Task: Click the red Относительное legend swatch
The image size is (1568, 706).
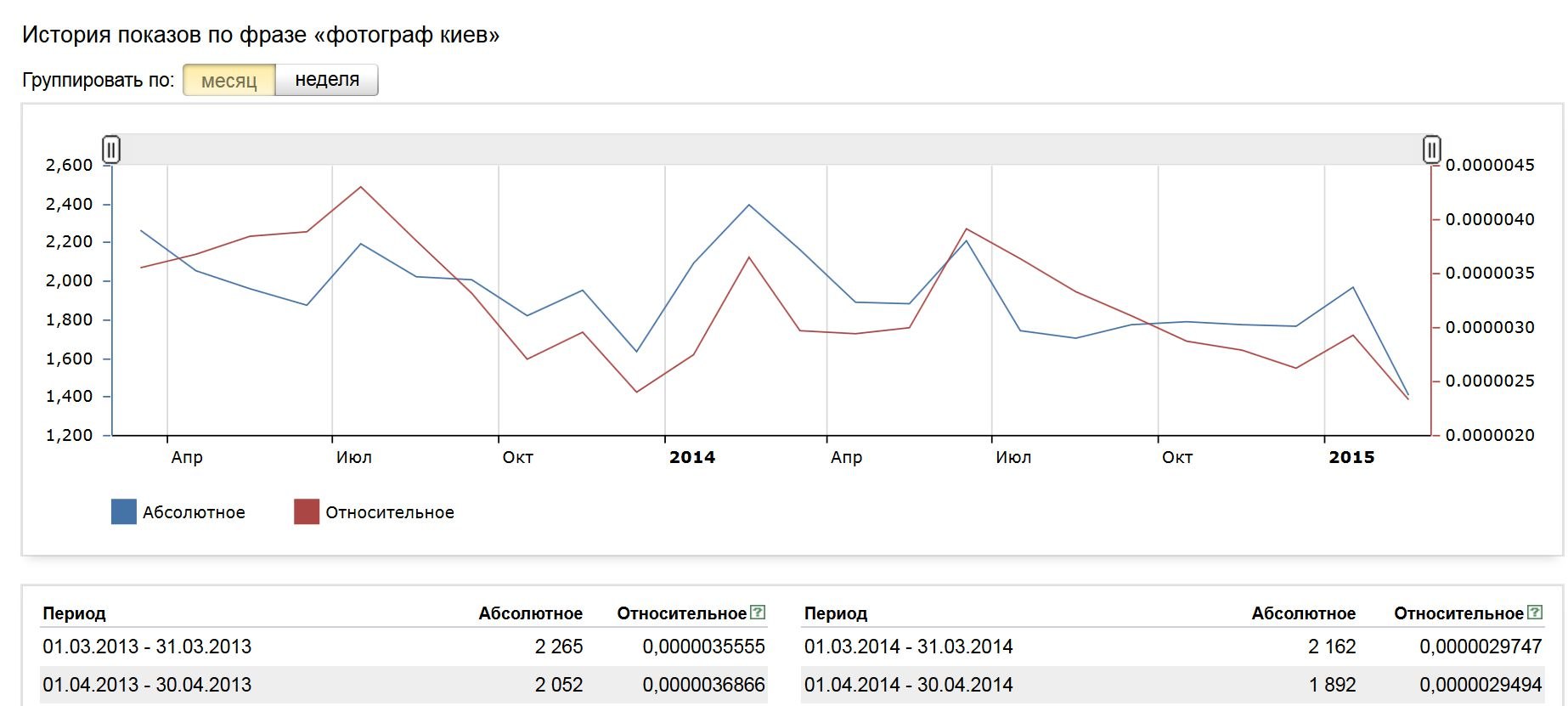Action: 306,511
